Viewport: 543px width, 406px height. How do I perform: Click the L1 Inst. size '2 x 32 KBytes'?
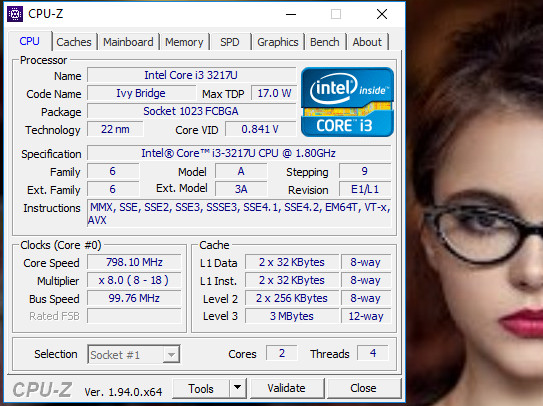point(292,280)
